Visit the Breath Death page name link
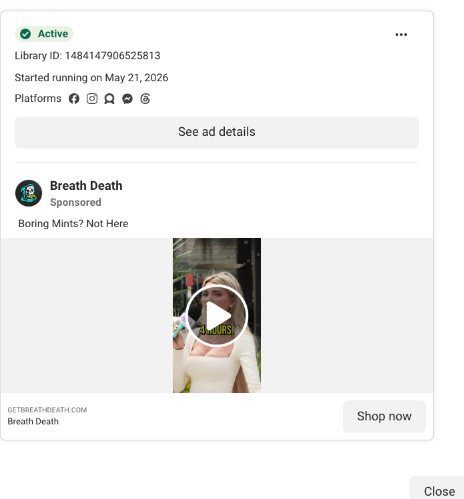Screen dimensions: 464x499 pyautogui.click(x=86, y=186)
